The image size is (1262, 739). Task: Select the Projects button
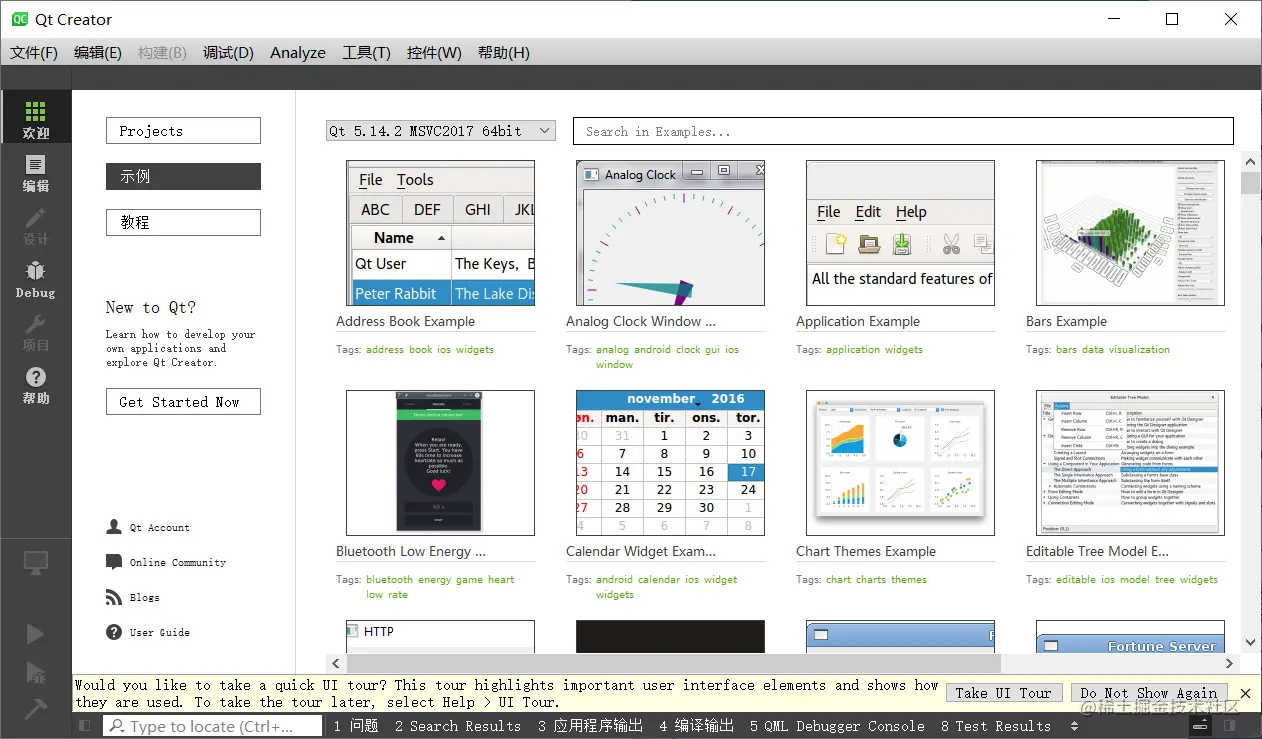[x=183, y=131]
